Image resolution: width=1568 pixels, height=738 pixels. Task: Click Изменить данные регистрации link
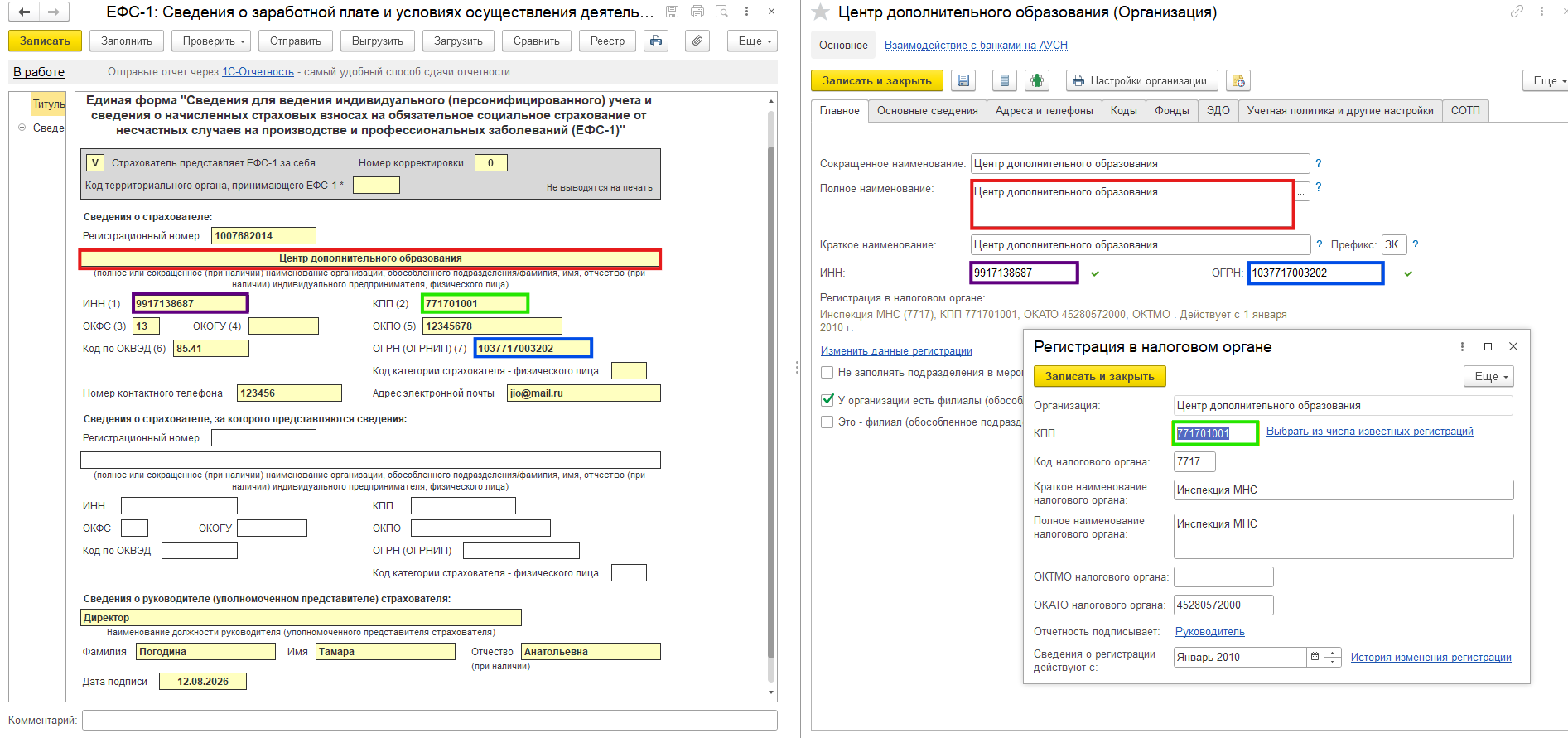896,350
